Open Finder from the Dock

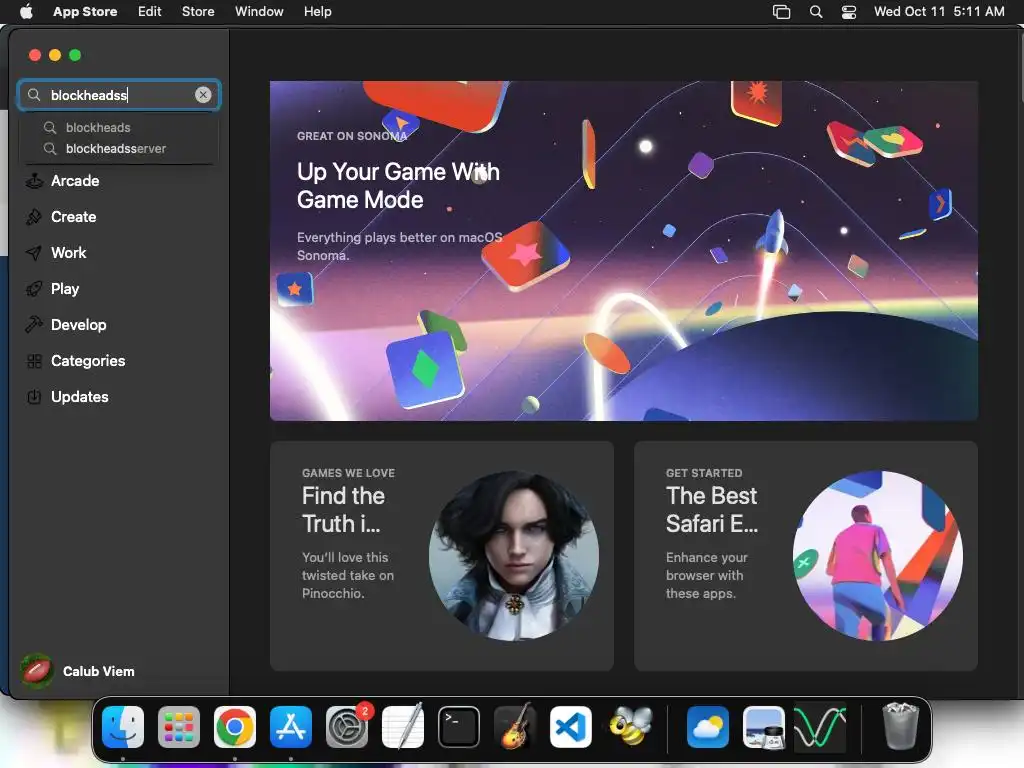pos(123,727)
